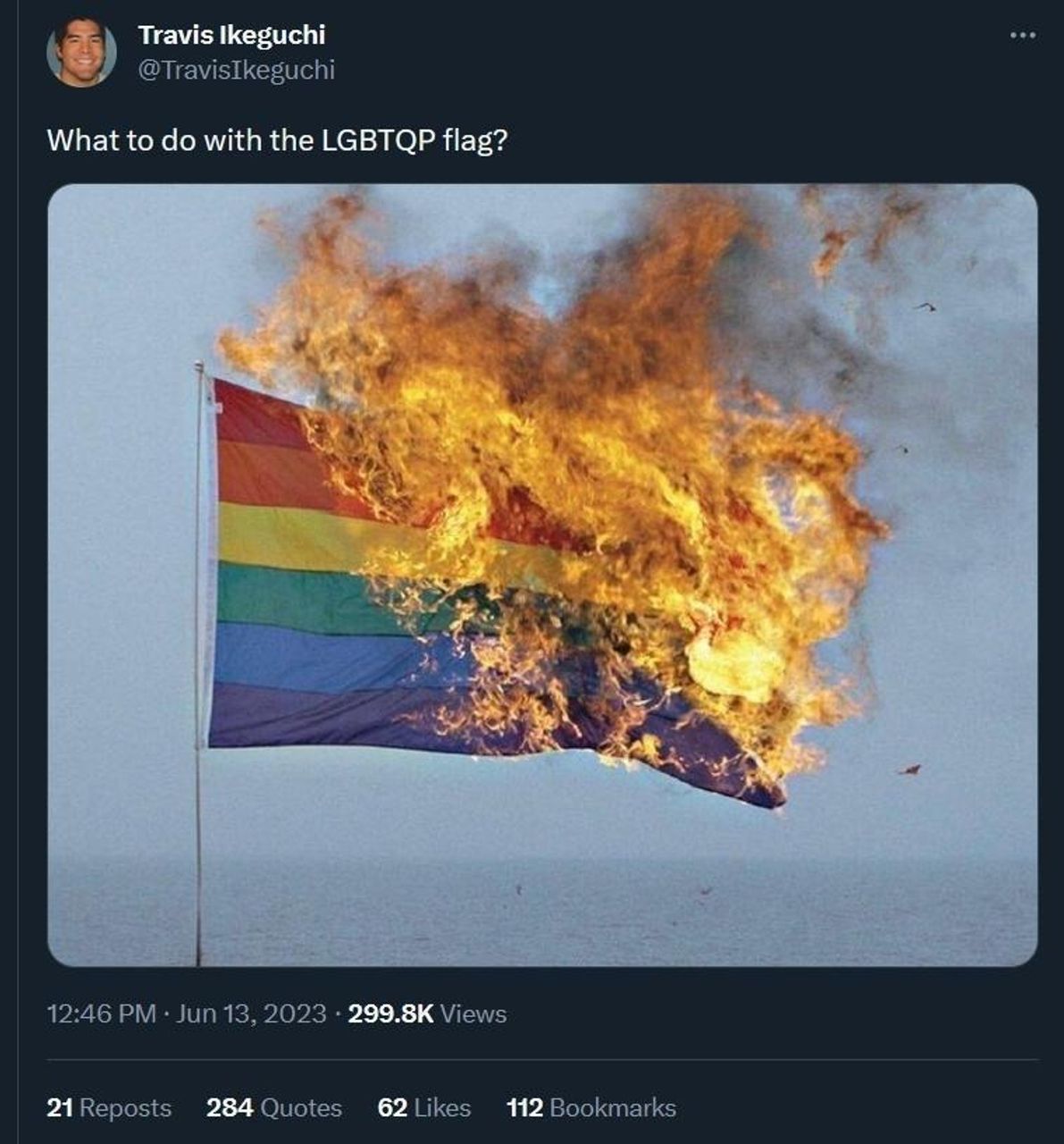Click the Jun 13, 2023 date
Image resolution: width=1064 pixels, height=1144 pixels.
point(252,1014)
